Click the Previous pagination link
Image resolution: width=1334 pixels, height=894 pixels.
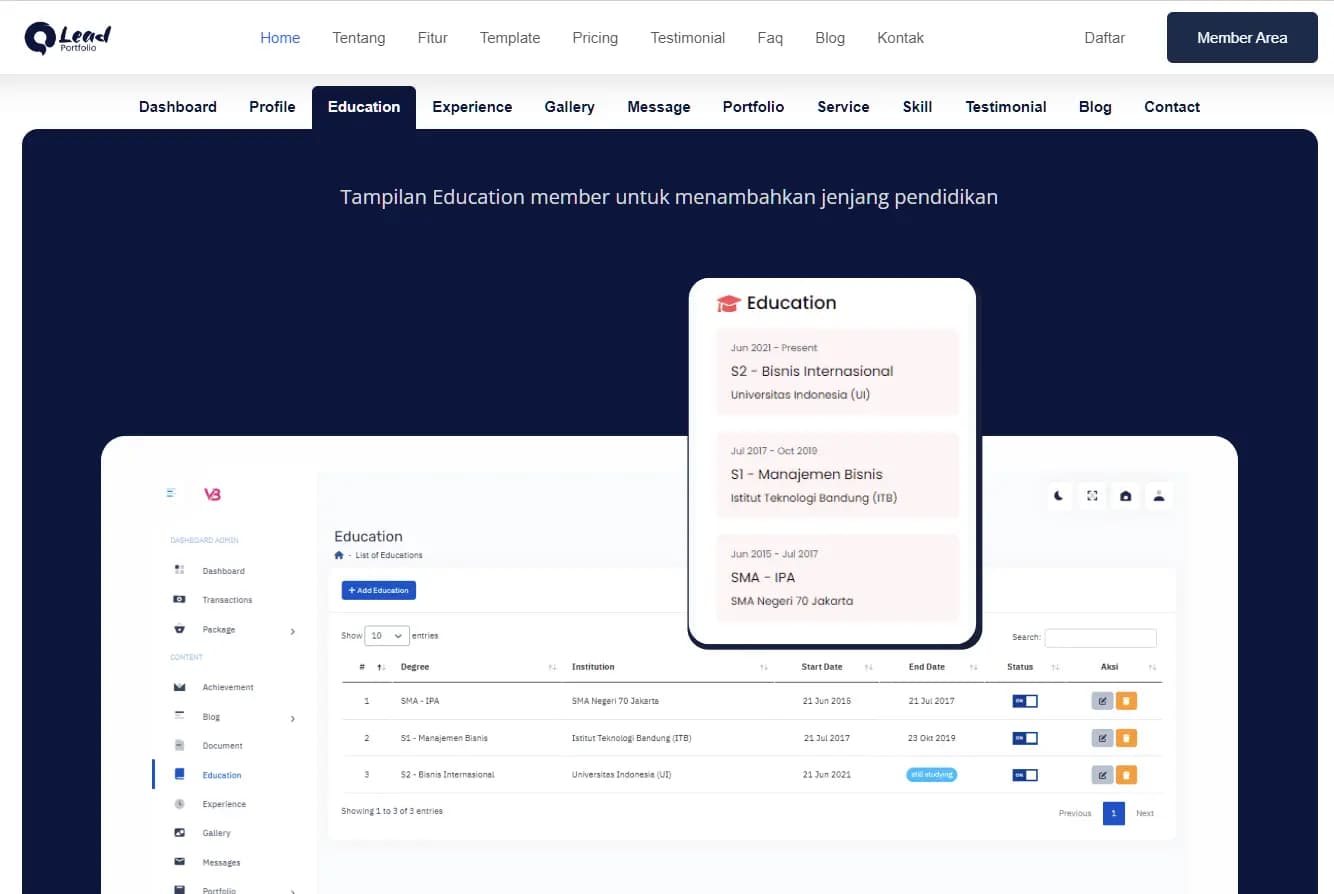(x=1075, y=813)
